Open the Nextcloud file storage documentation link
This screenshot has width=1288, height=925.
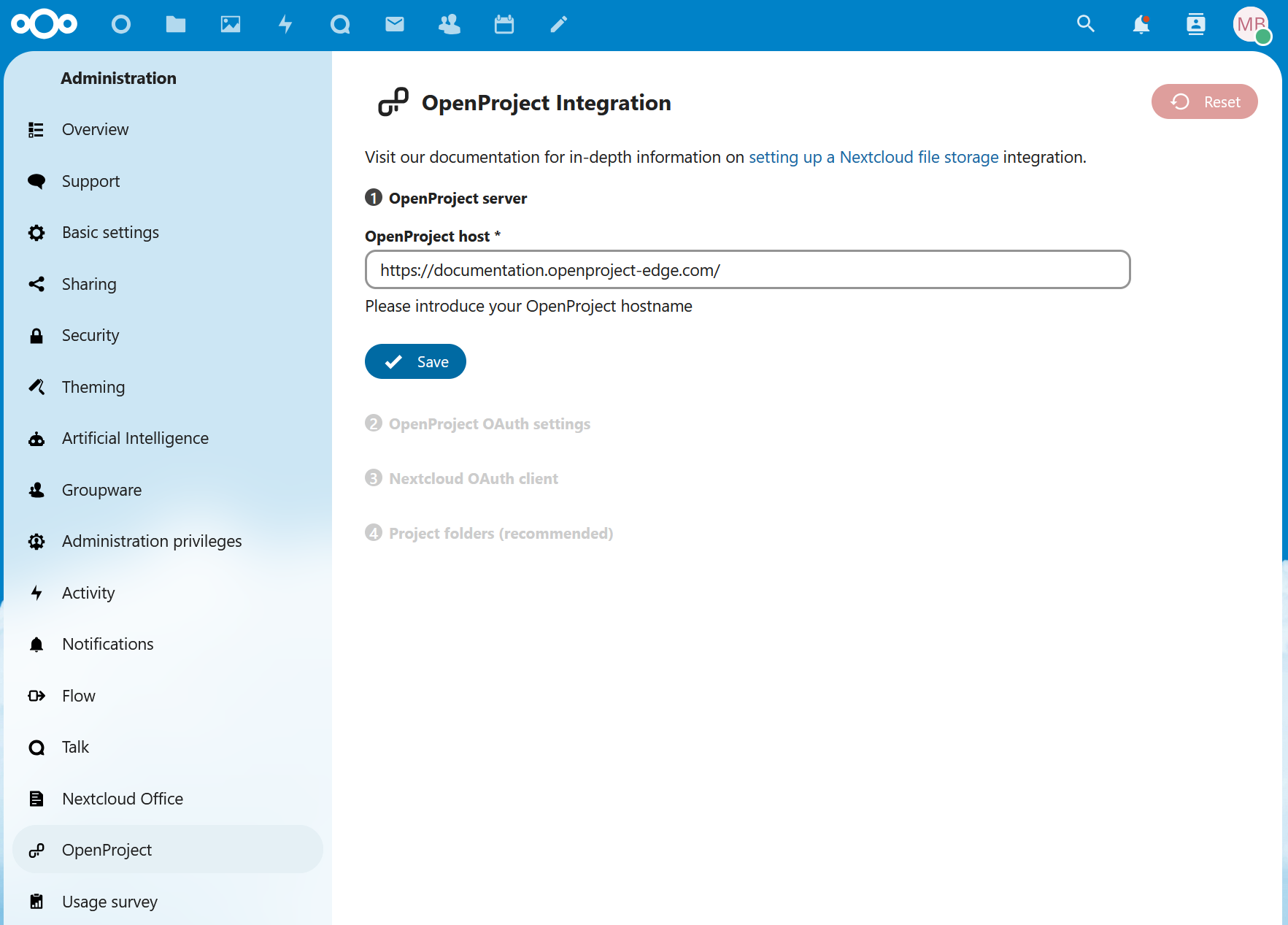tap(874, 157)
